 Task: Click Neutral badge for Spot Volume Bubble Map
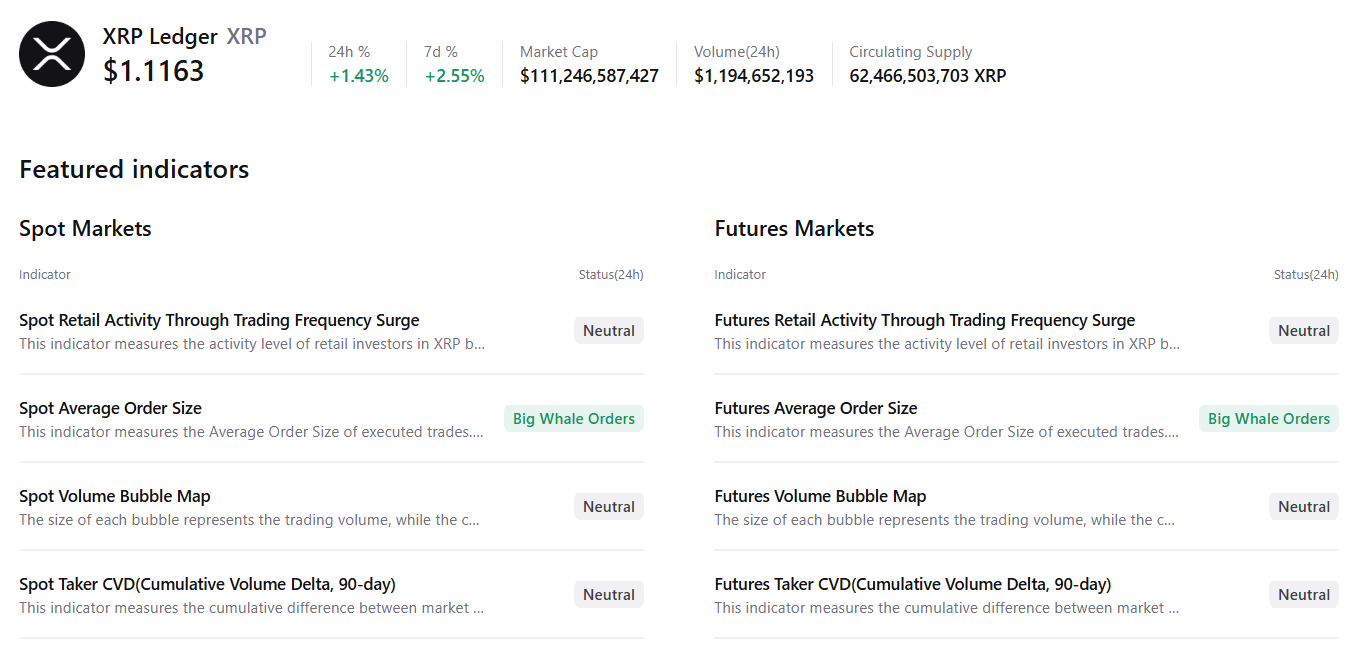tap(609, 507)
